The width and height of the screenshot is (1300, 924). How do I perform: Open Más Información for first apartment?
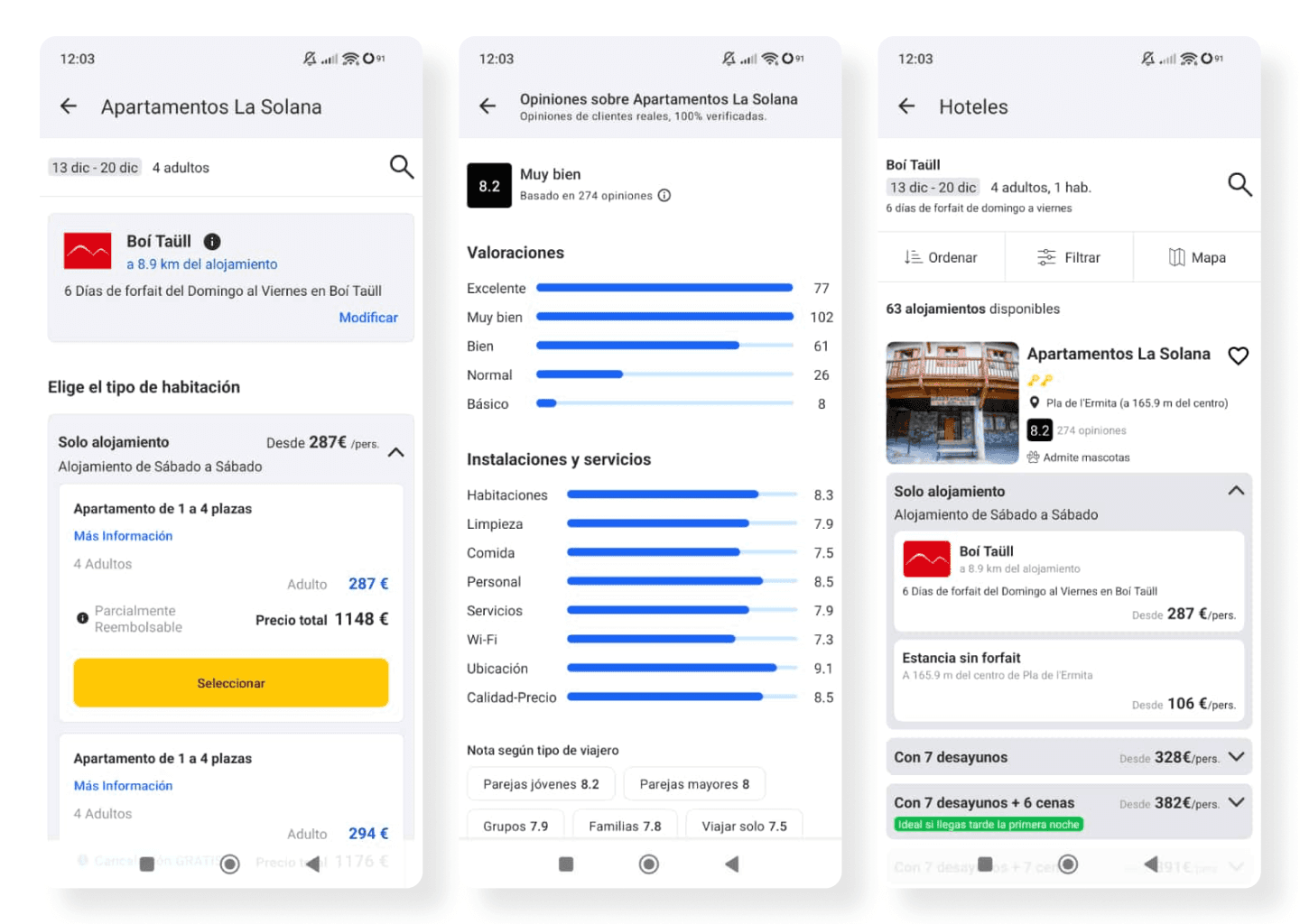click(x=123, y=536)
